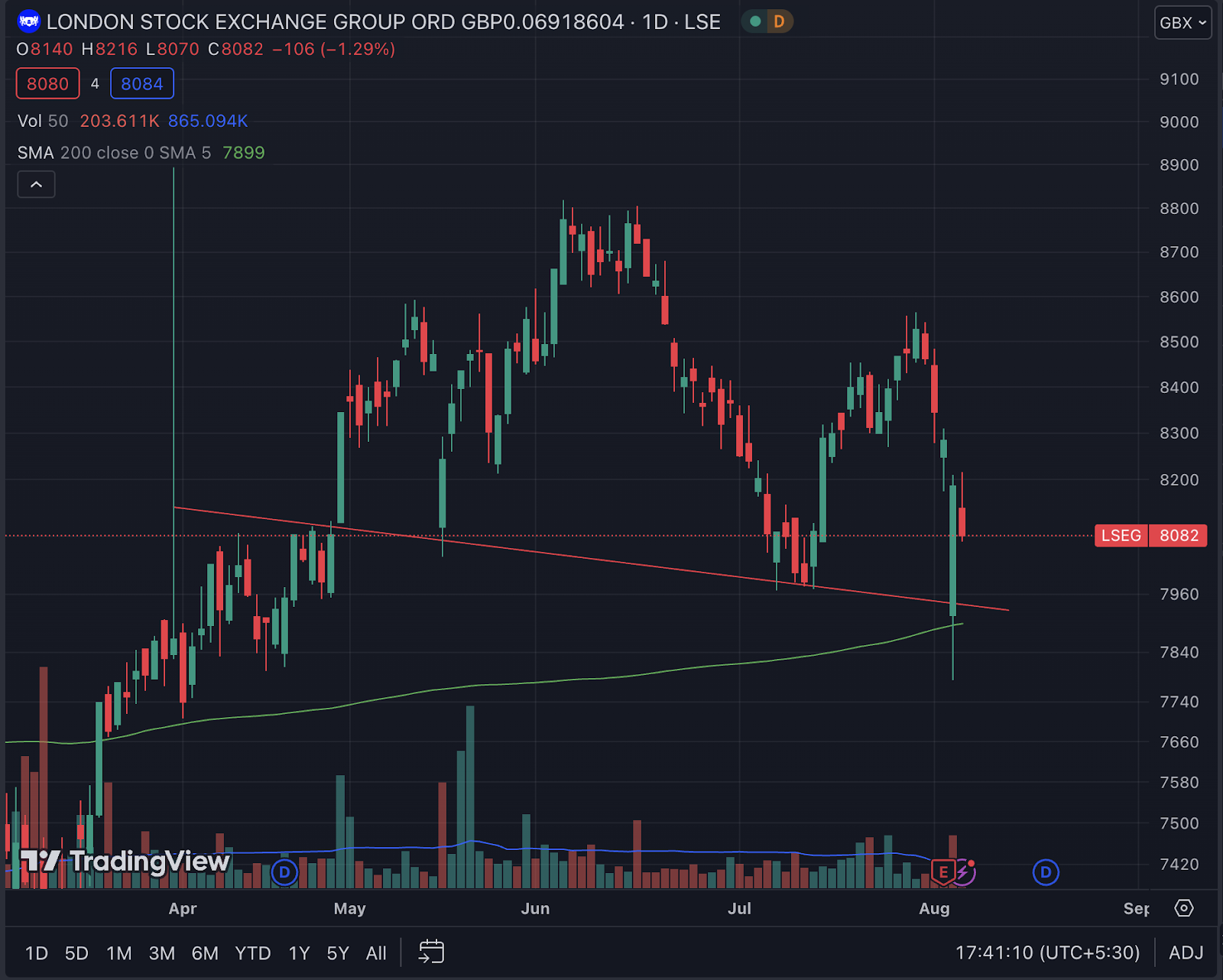This screenshot has width=1223, height=980.
Task: Collapse the indicator legend with chevron
Action: (36, 184)
